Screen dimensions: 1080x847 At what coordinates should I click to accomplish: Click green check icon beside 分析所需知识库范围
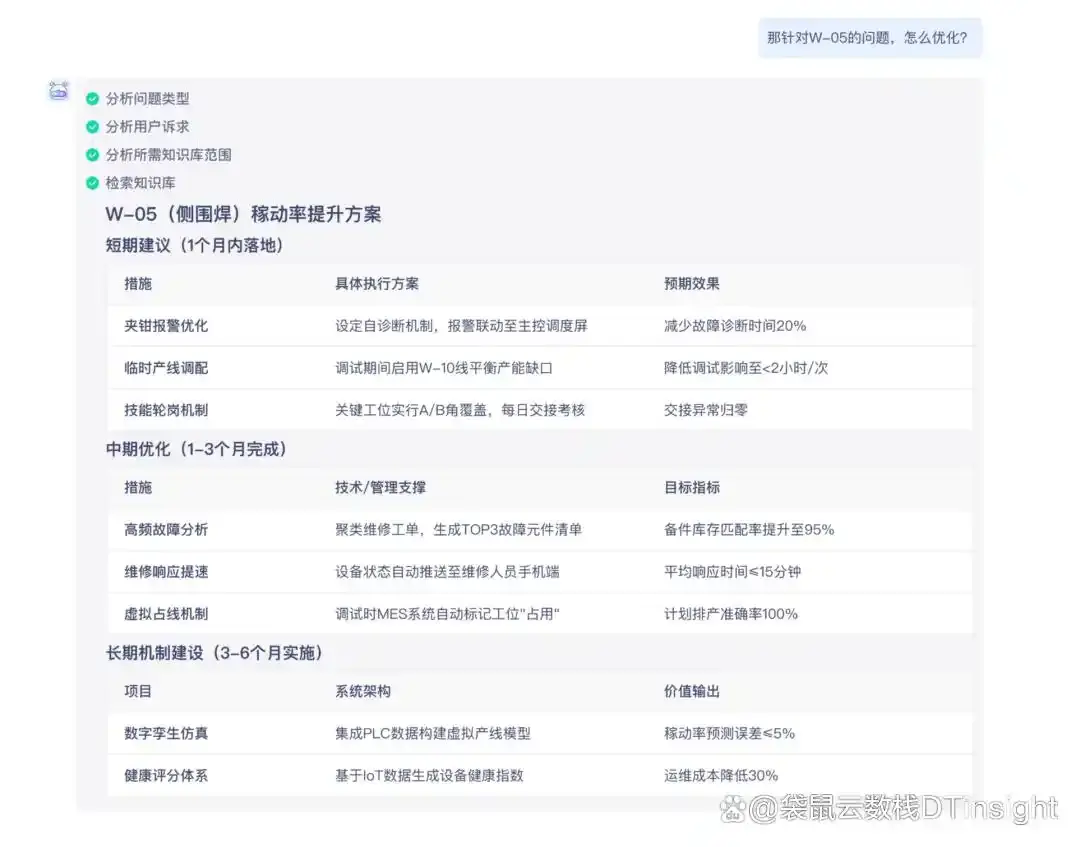[92, 155]
